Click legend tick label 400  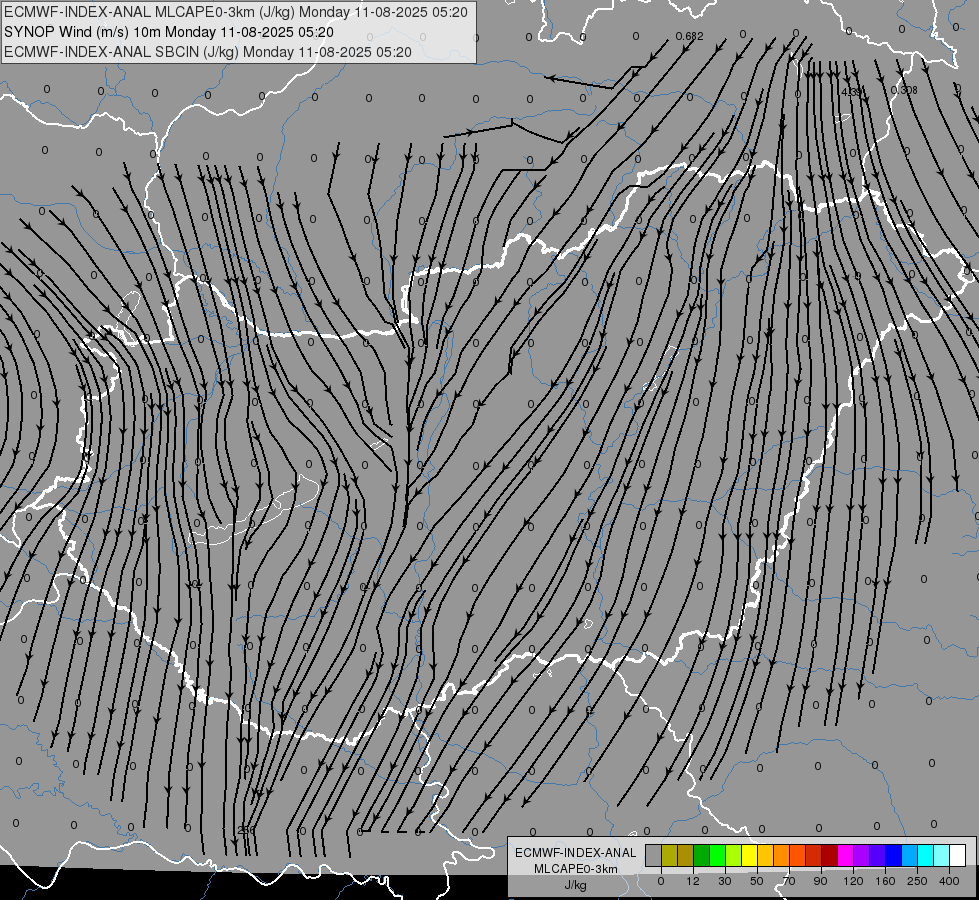pos(949,881)
